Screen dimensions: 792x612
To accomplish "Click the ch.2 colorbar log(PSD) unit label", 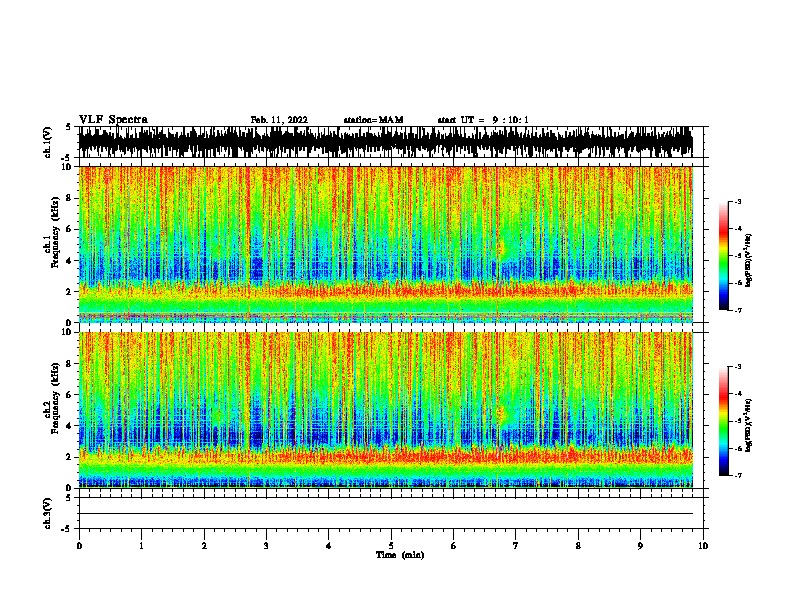I will 748,425.
